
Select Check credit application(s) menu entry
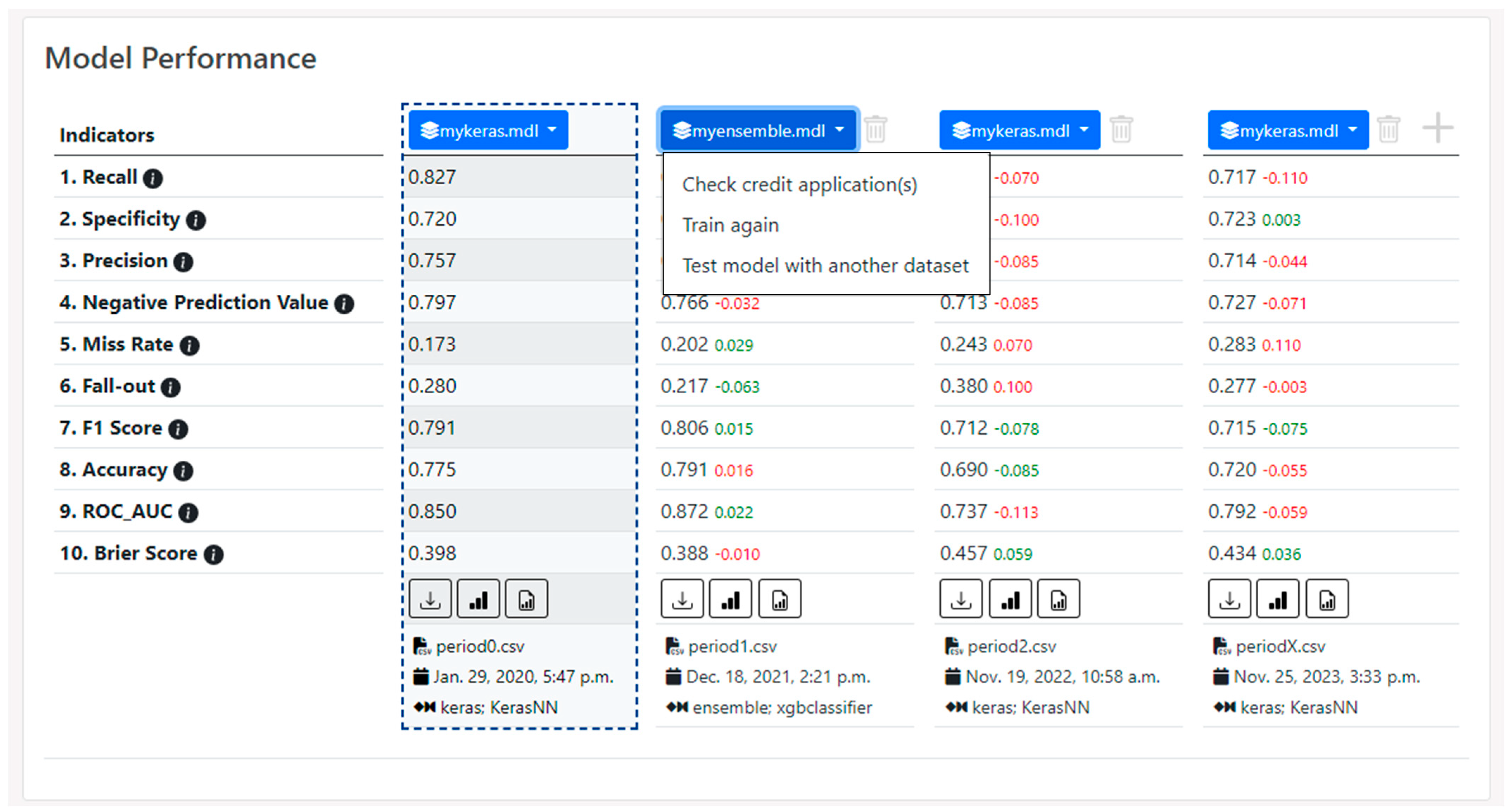(x=799, y=185)
